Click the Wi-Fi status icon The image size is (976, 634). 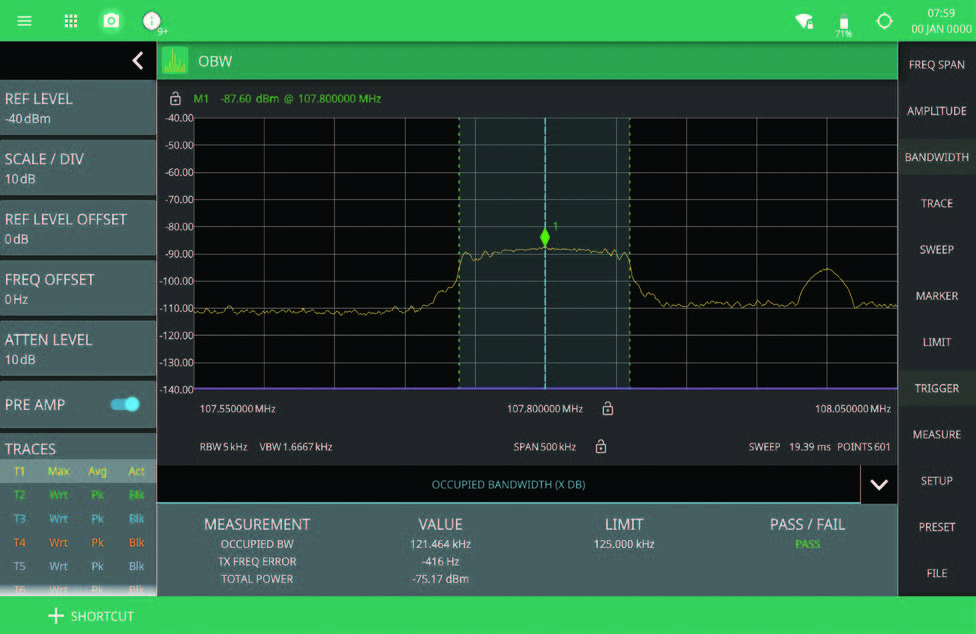click(803, 22)
